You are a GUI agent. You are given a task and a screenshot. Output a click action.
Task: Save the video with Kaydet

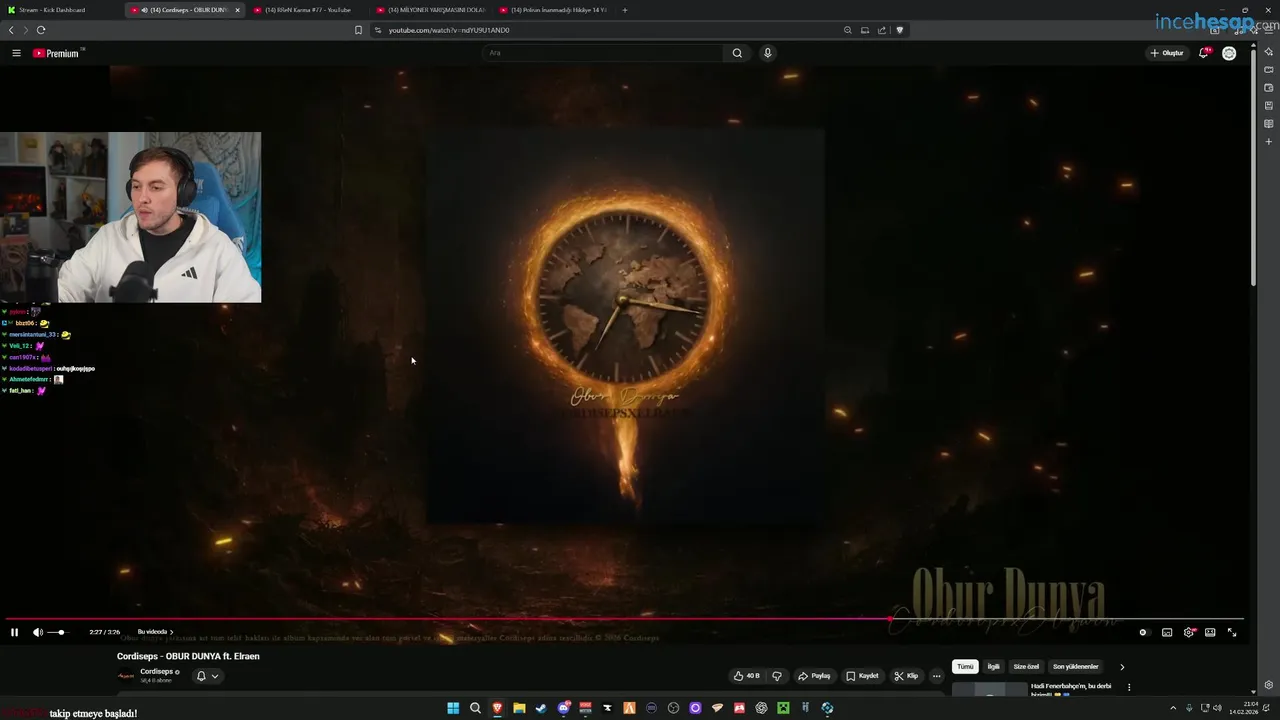tap(863, 676)
